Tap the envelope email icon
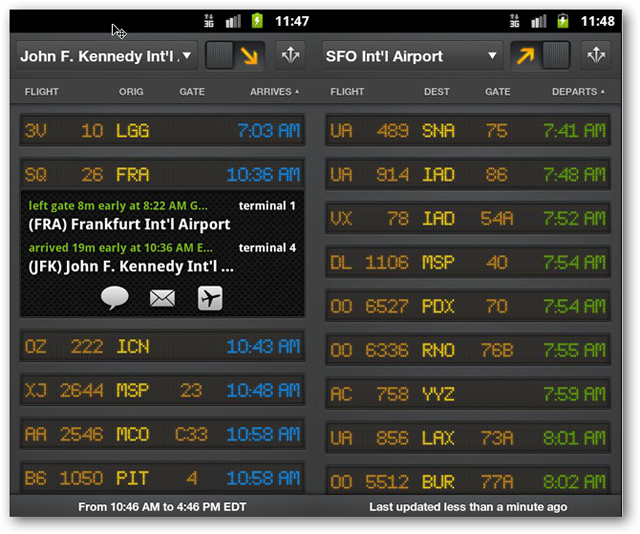 click(162, 298)
